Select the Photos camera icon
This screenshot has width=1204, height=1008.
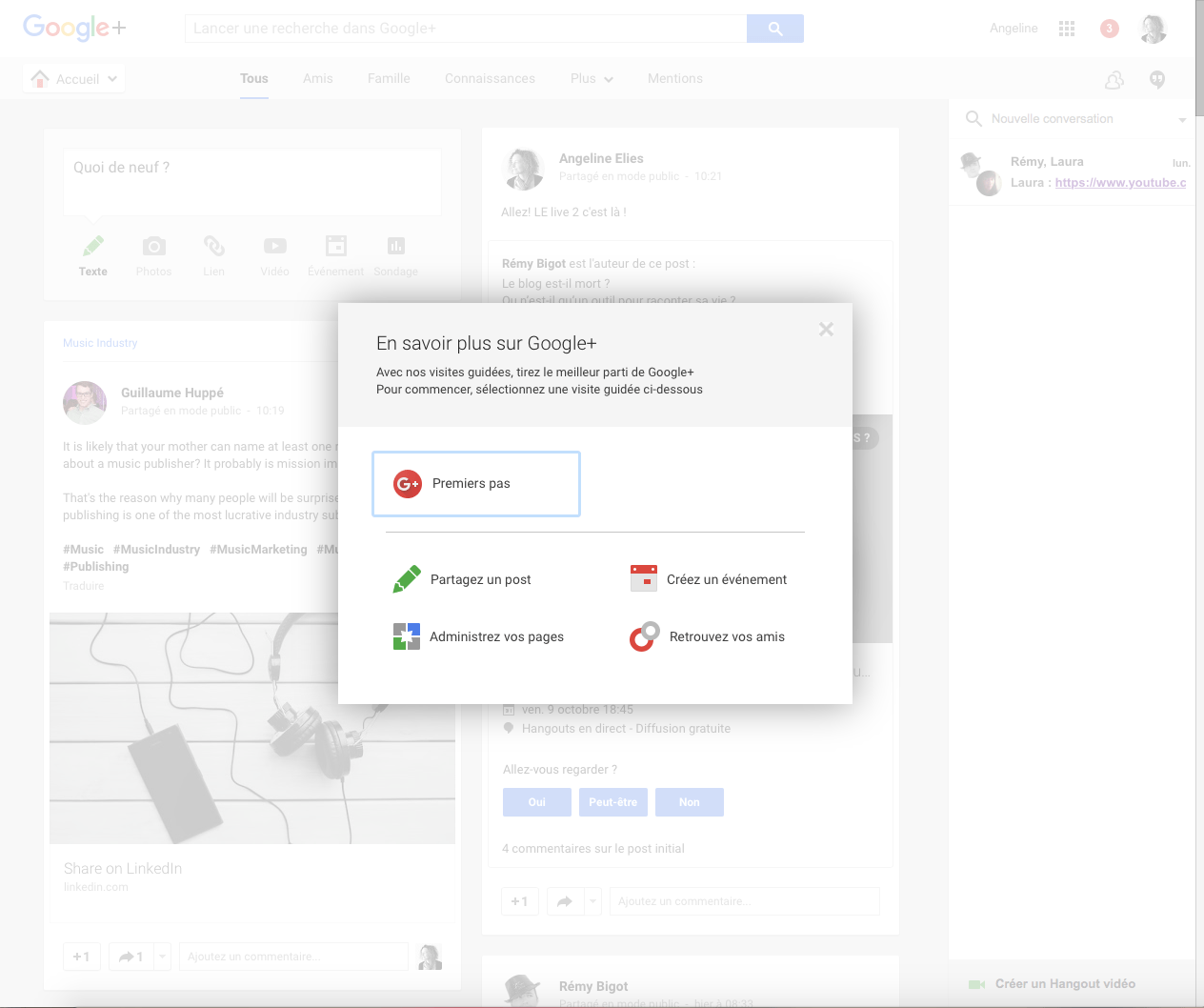pos(153,247)
